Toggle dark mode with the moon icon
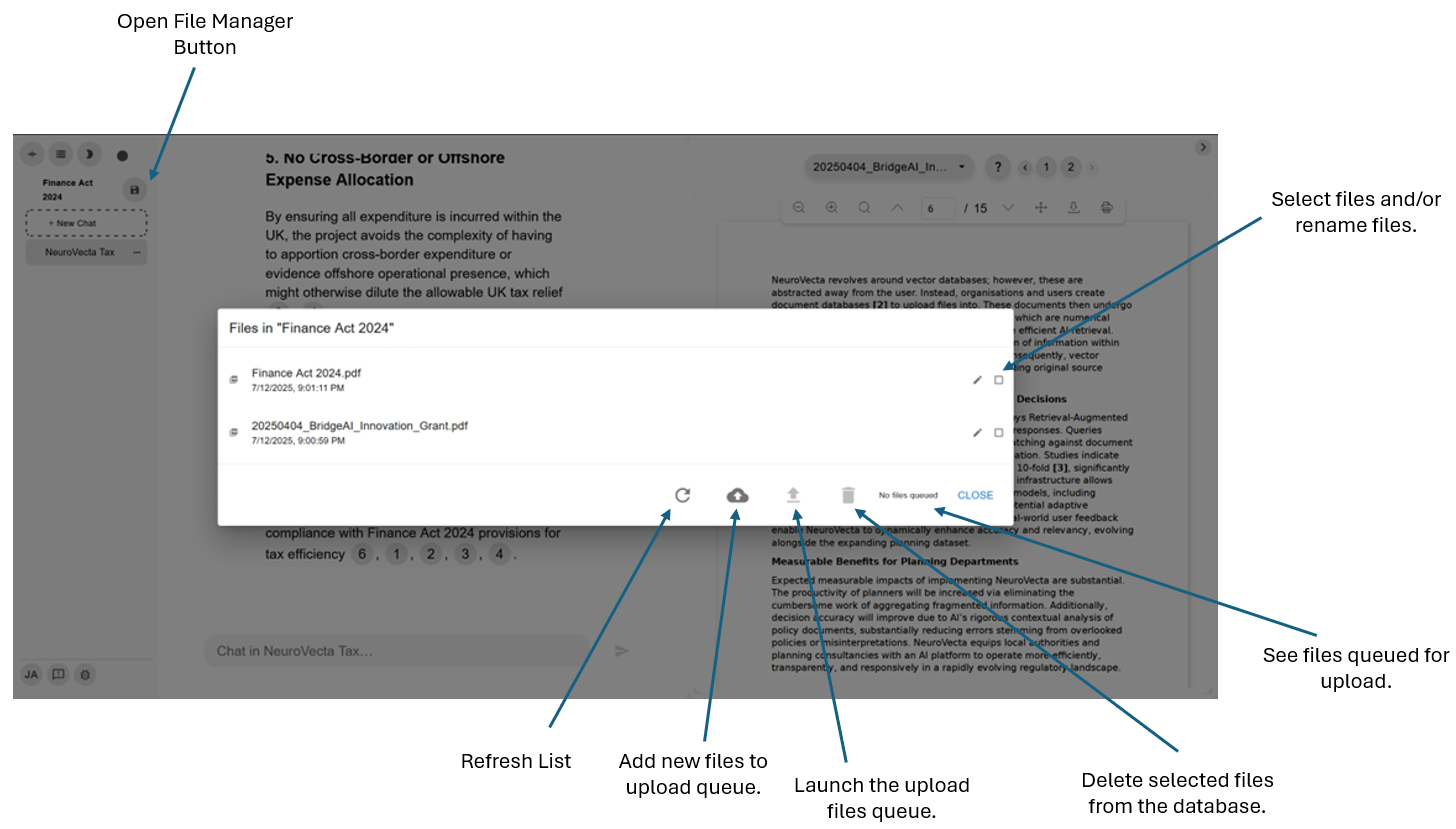This screenshot has height=829, width=1456. tap(89, 154)
